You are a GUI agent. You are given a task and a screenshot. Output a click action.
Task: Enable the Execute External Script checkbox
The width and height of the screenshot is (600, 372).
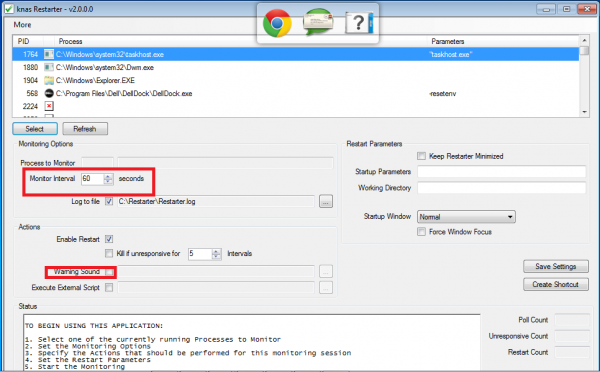tap(109, 287)
